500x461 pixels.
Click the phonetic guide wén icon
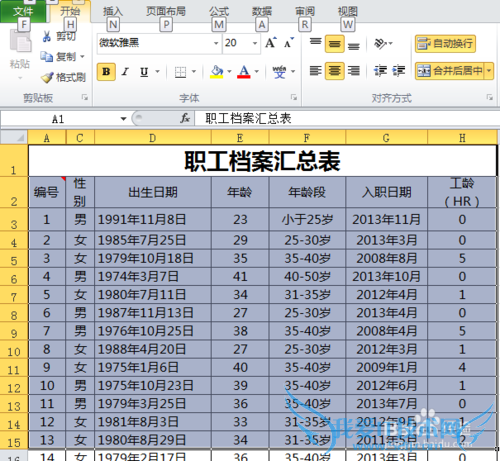279,72
